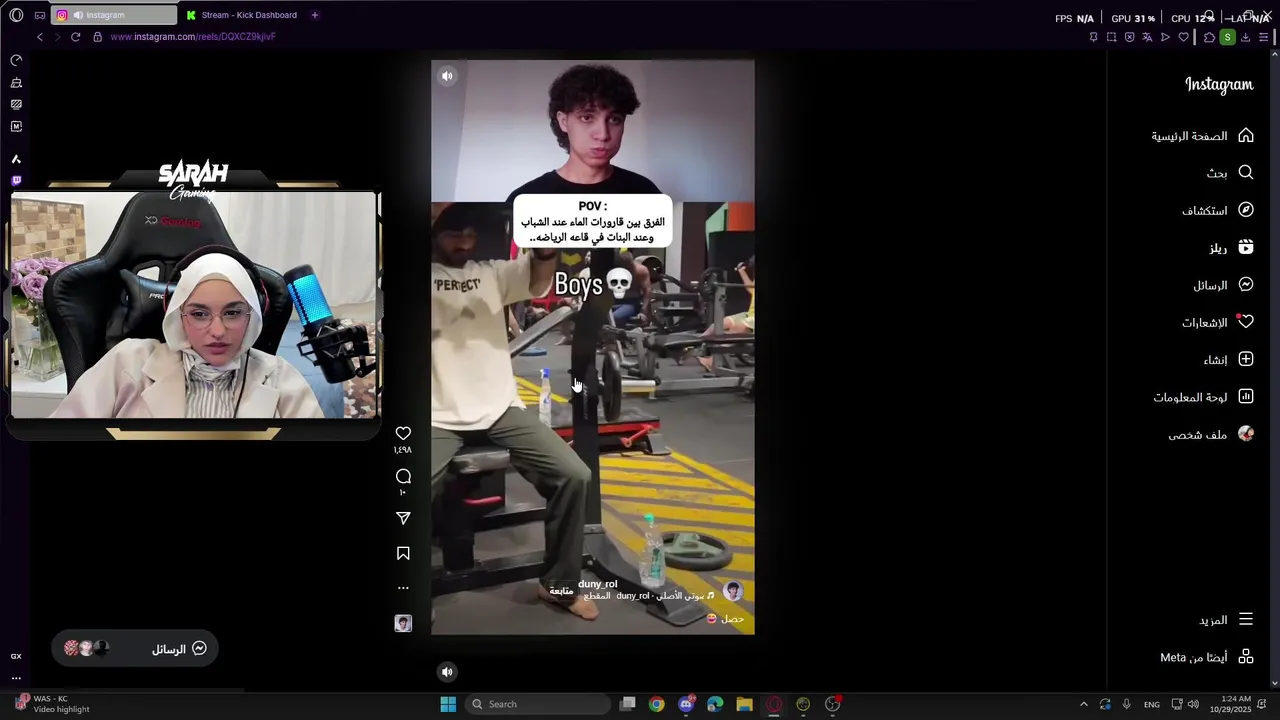
Task: Open GX Control speedometer sidebar icon
Action: [x=16, y=61]
